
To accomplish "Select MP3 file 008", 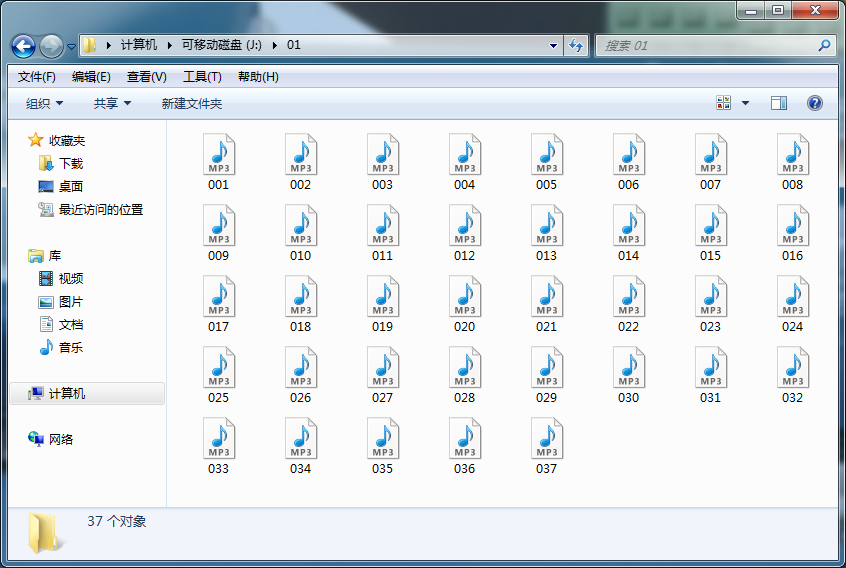I will tap(793, 162).
